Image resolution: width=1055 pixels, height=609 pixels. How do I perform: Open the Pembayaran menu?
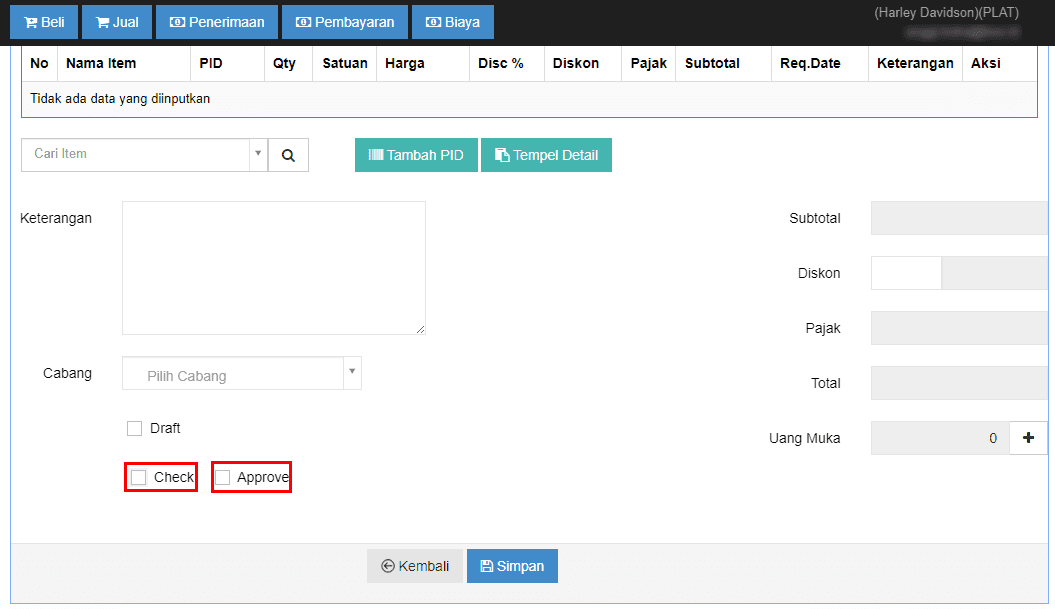tap(345, 22)
